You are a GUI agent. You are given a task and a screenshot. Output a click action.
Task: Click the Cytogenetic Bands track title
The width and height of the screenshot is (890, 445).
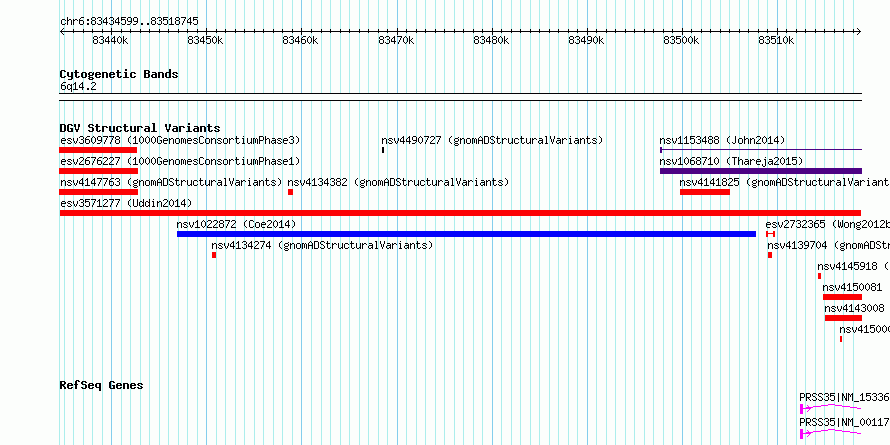pyautogui.click(x=119, y=74)
